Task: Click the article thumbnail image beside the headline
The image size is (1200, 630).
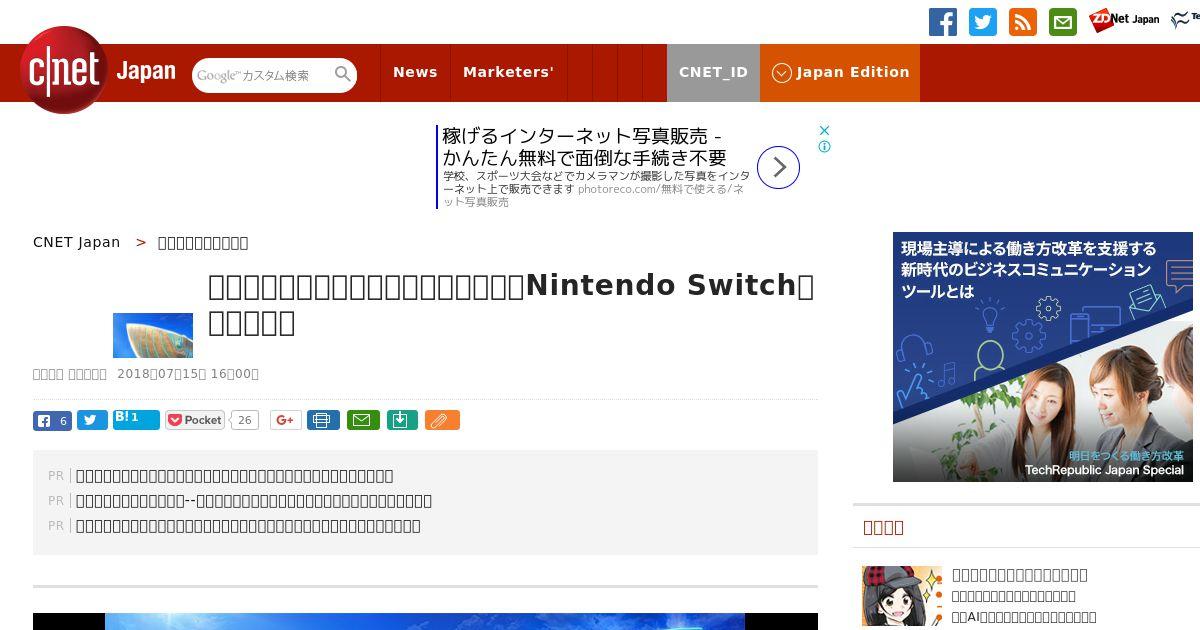Action: coord(153,335)
